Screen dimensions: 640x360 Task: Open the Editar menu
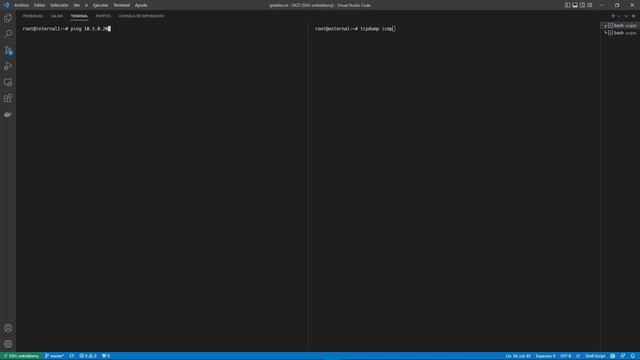39,5
